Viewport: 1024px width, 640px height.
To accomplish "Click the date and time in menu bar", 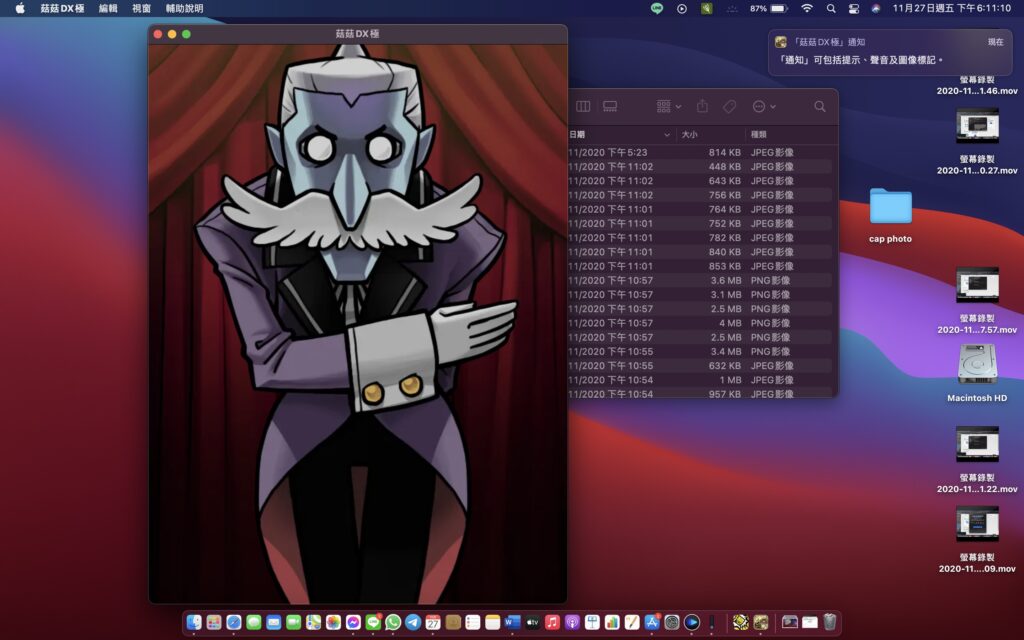I will tap(952, 8).
